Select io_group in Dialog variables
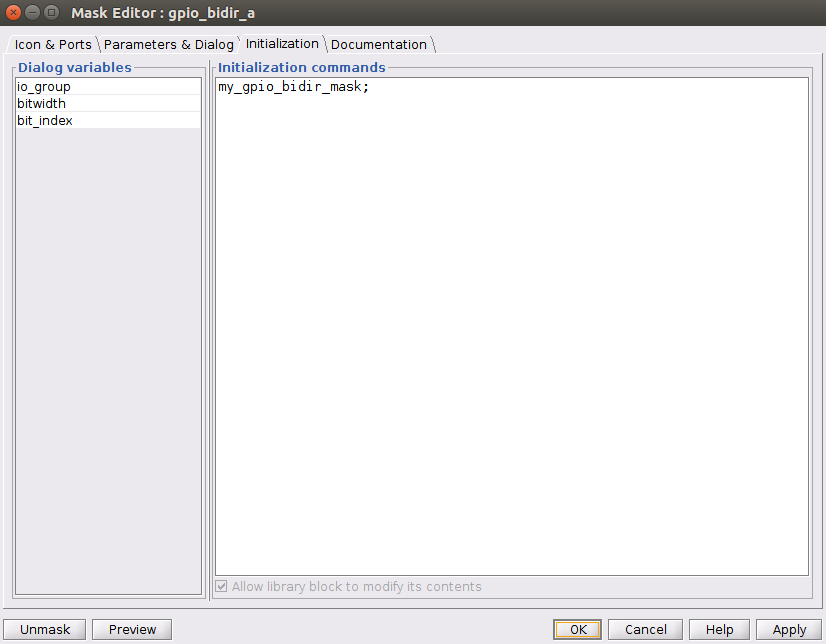This screenshot has height=644, width=826. [x=108, y=86]
